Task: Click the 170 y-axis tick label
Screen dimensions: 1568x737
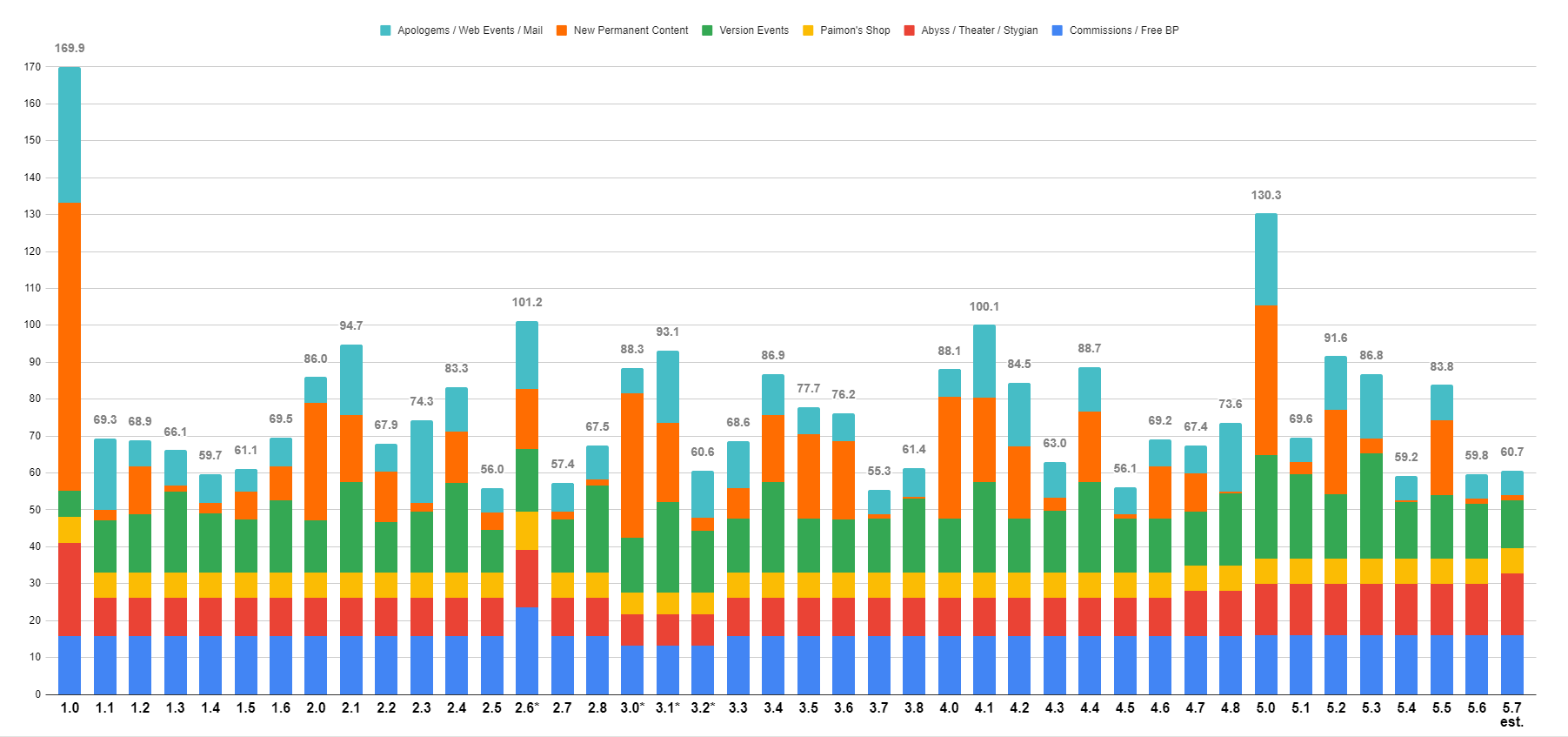Action: 33,67
